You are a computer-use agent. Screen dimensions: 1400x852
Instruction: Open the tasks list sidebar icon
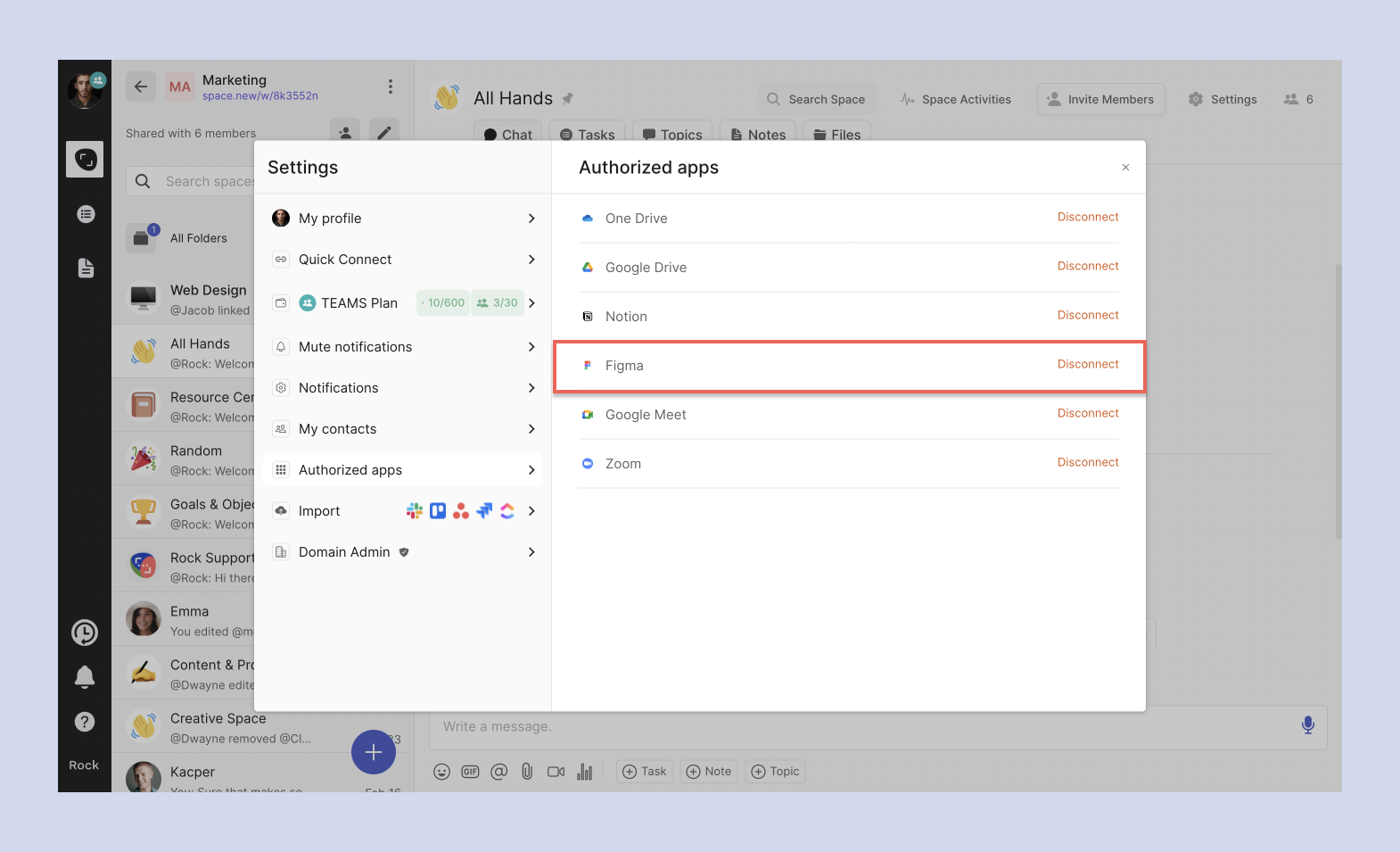pos(86,214)
